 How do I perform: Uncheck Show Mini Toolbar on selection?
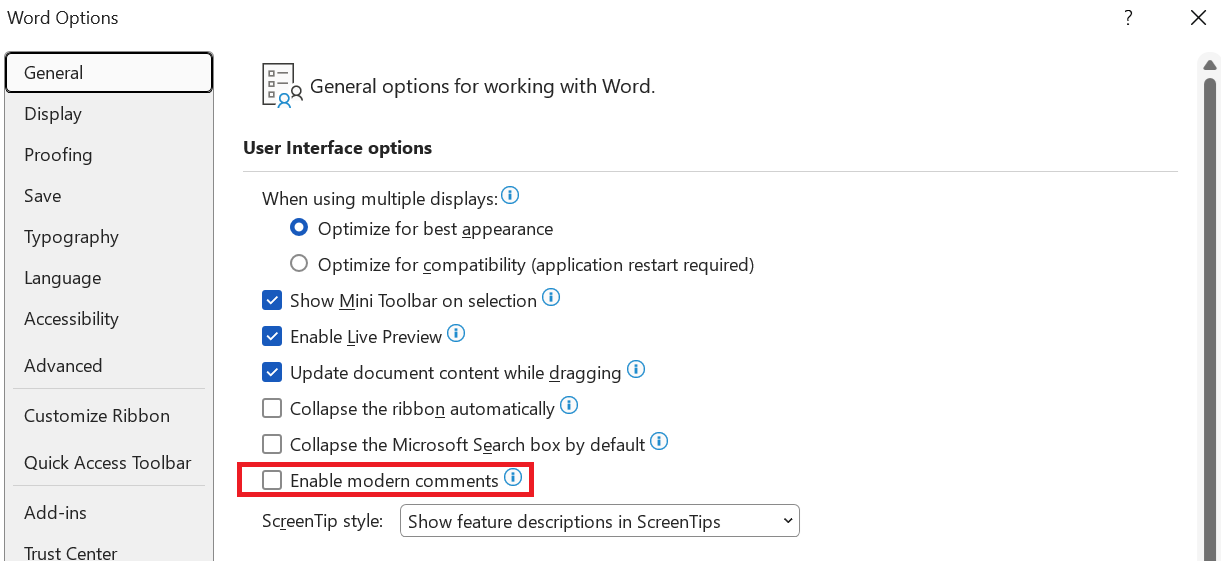point(272,300)
